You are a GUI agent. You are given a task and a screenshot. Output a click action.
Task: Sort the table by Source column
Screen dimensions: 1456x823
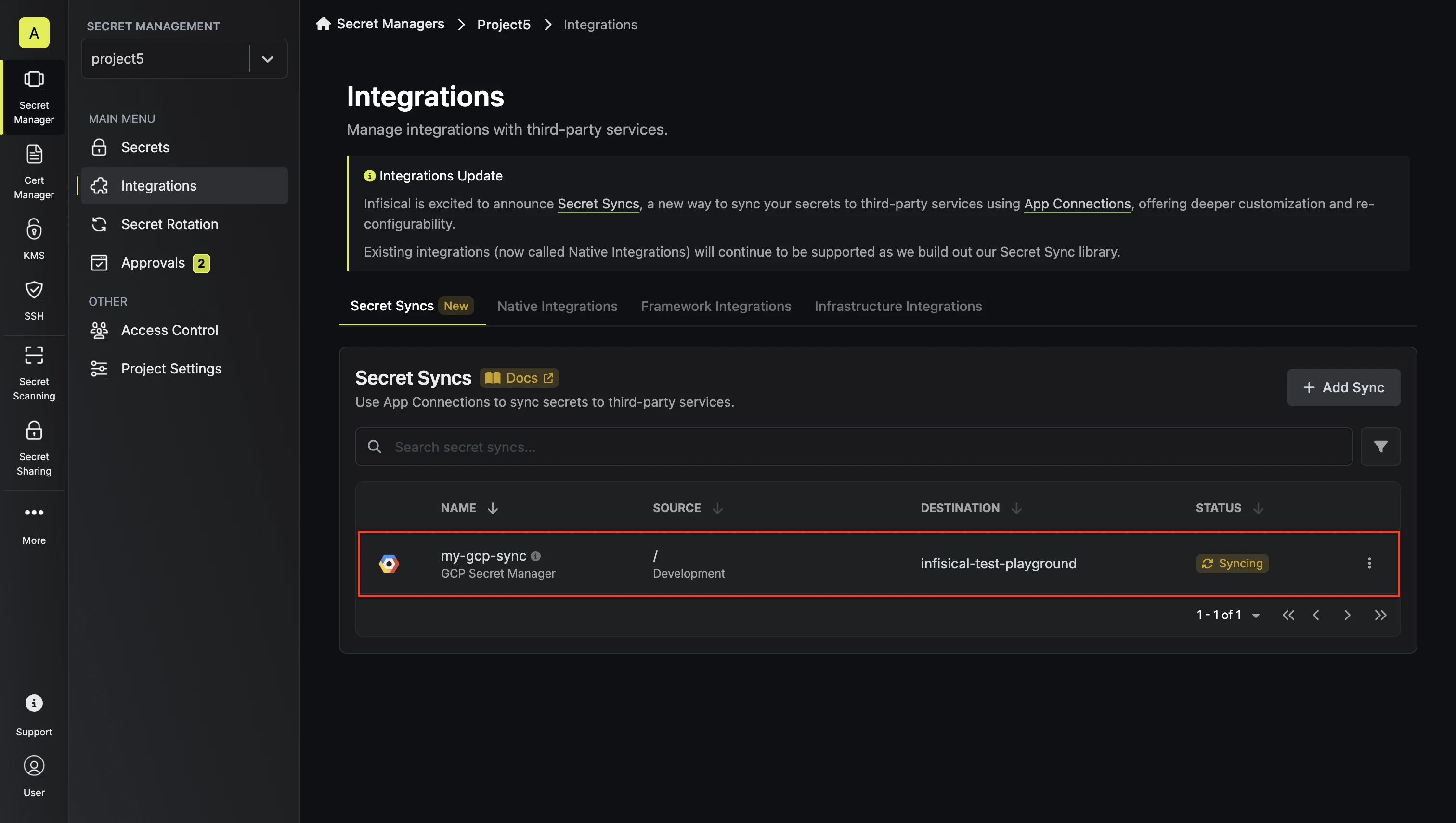click(x=717, y=508)
